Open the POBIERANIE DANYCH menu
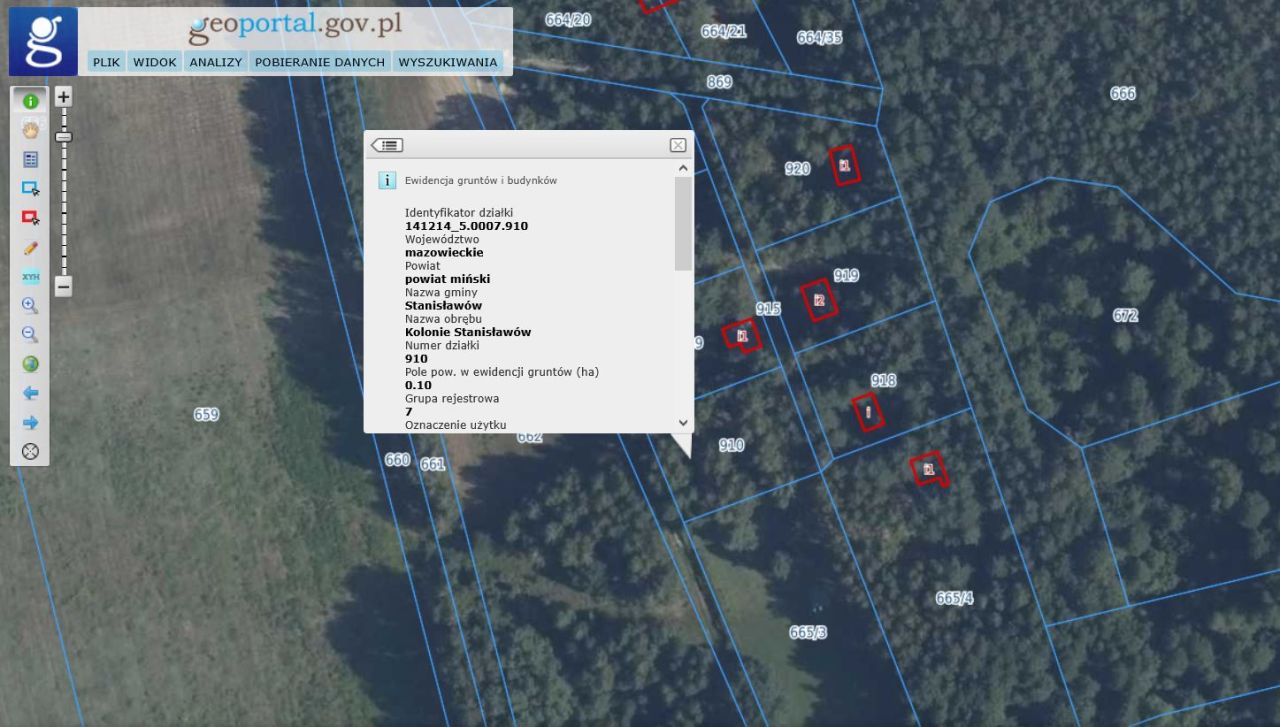 click(320, 62)
